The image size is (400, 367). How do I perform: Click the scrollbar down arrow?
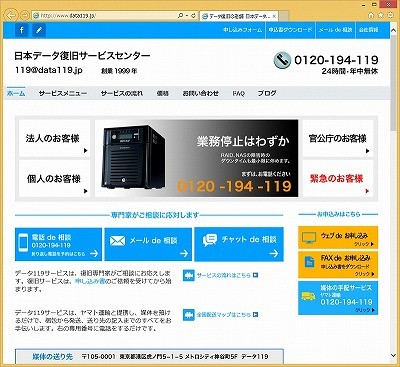coord(394,356)
